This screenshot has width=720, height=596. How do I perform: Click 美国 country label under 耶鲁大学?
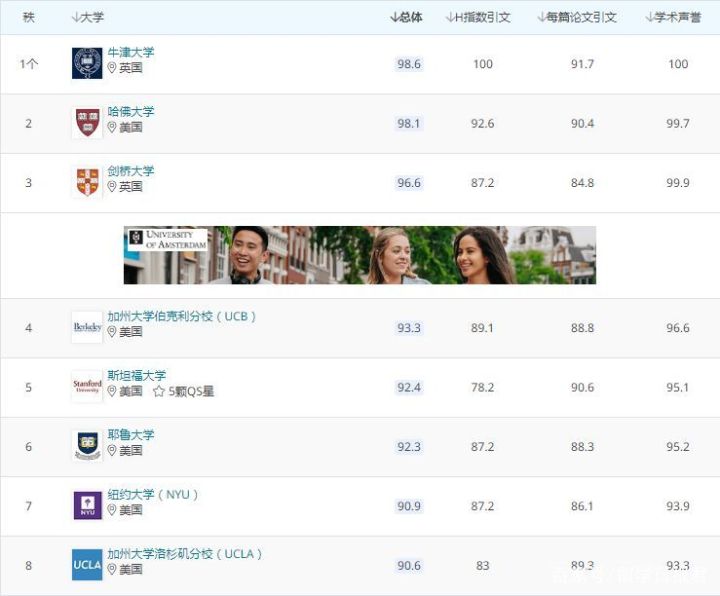[131, 450]
